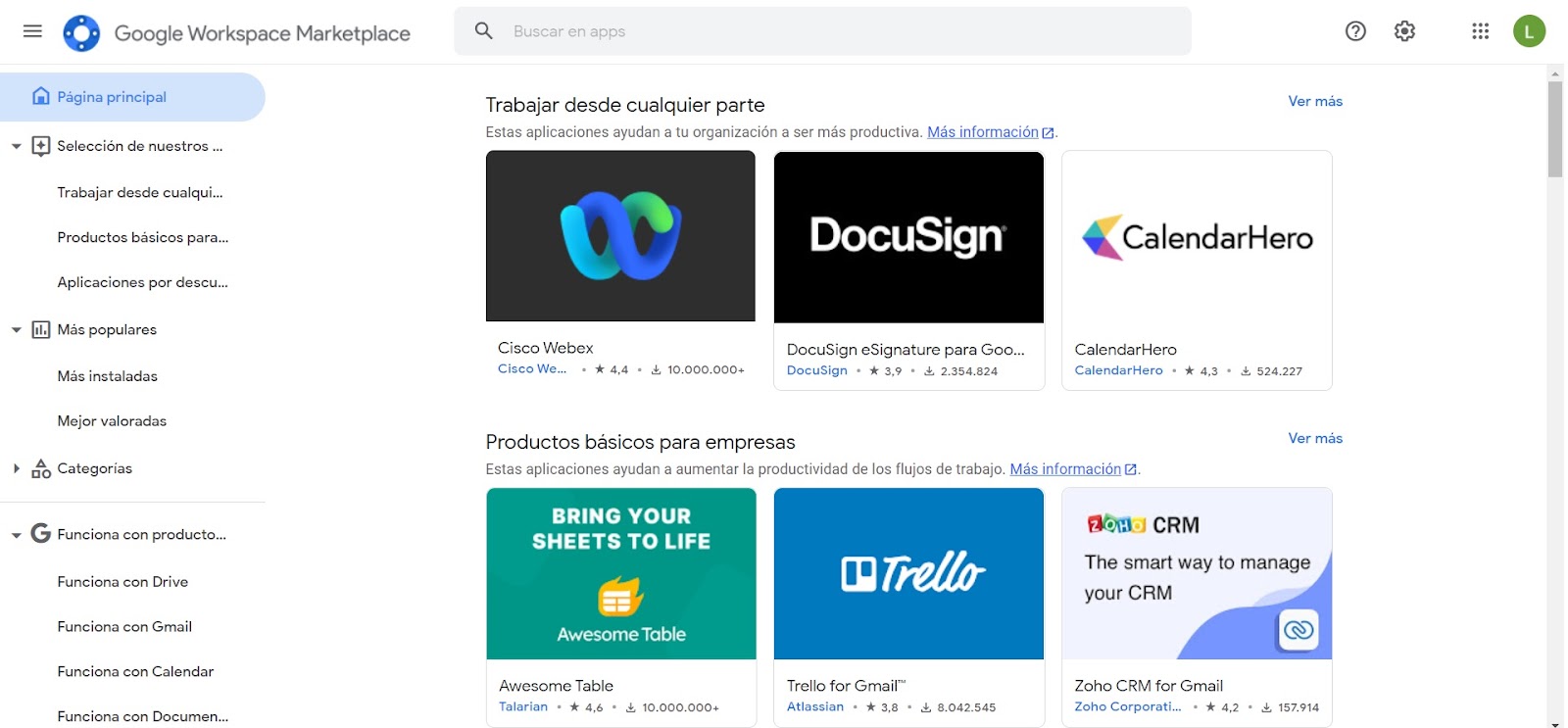Click the Cisco We... developer link

(x=532, y=369)
